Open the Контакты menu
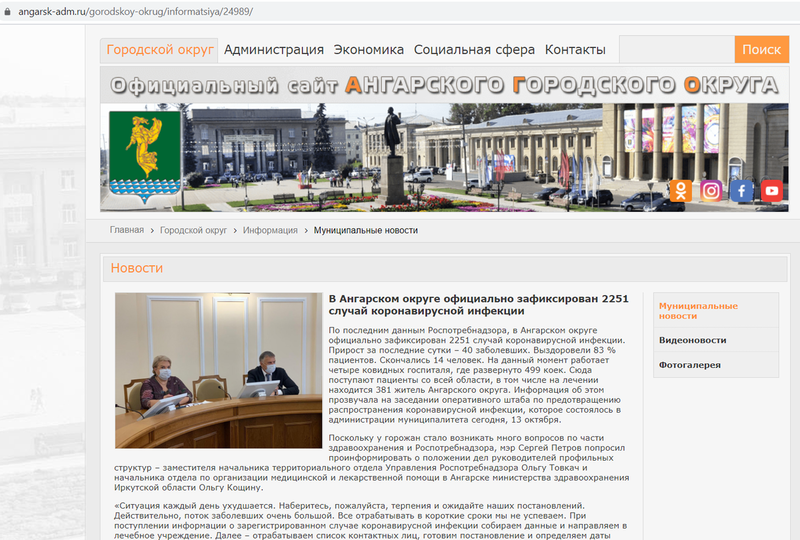Image resolution: width=800 pixels, height=540 pixels. 575,50
